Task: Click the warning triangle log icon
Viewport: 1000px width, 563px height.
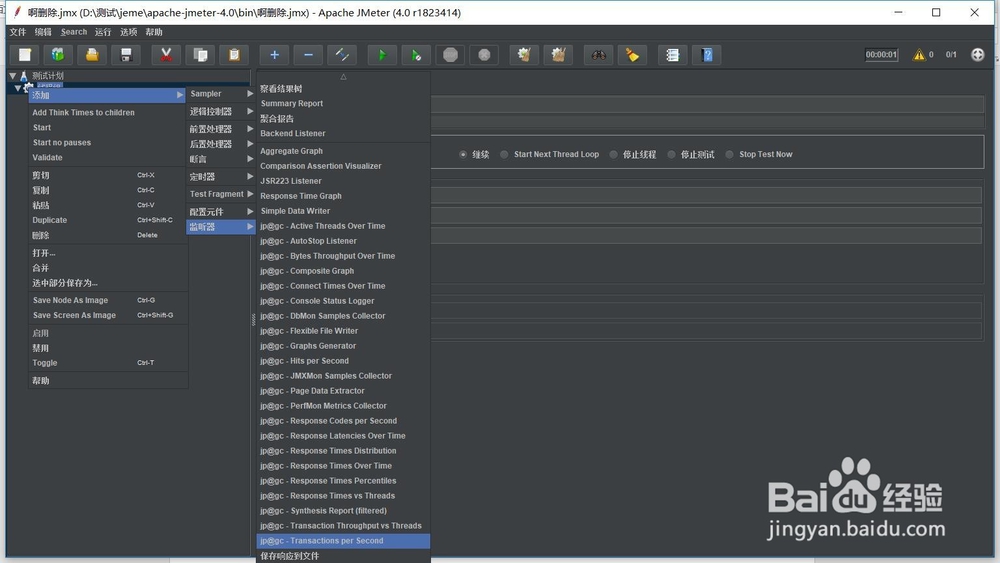Action: coord(918,55)
